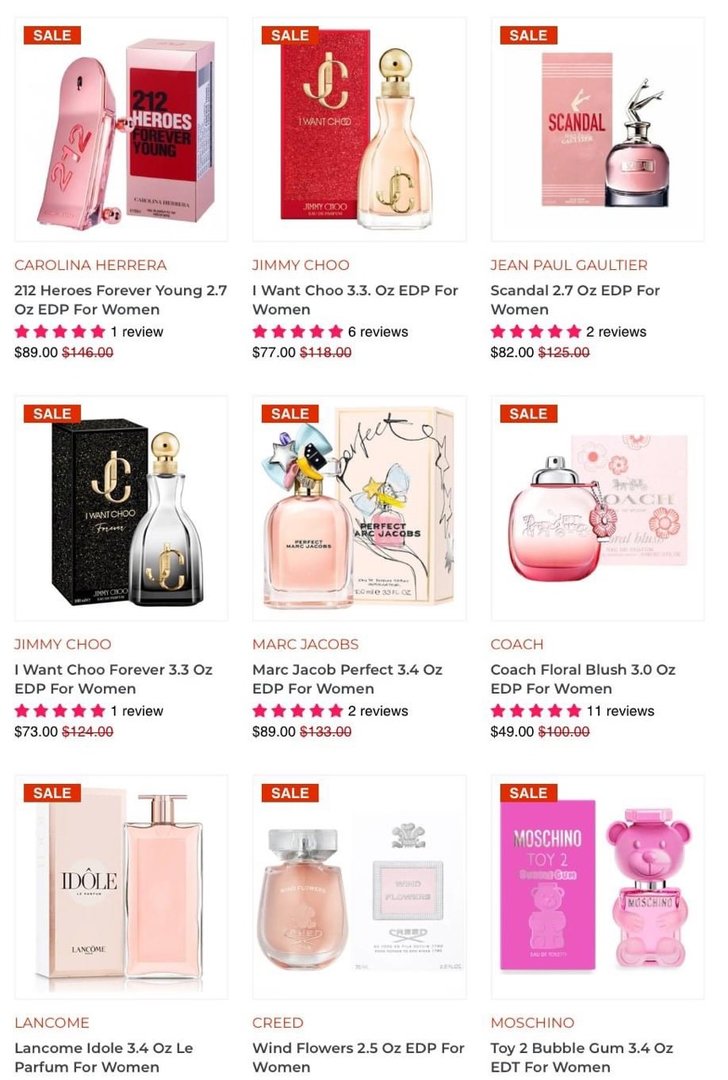The image size is (728, 1080).
Task: Open the JEAN PAUL GAULTIER brand link
Action: (x=569, y=265)
